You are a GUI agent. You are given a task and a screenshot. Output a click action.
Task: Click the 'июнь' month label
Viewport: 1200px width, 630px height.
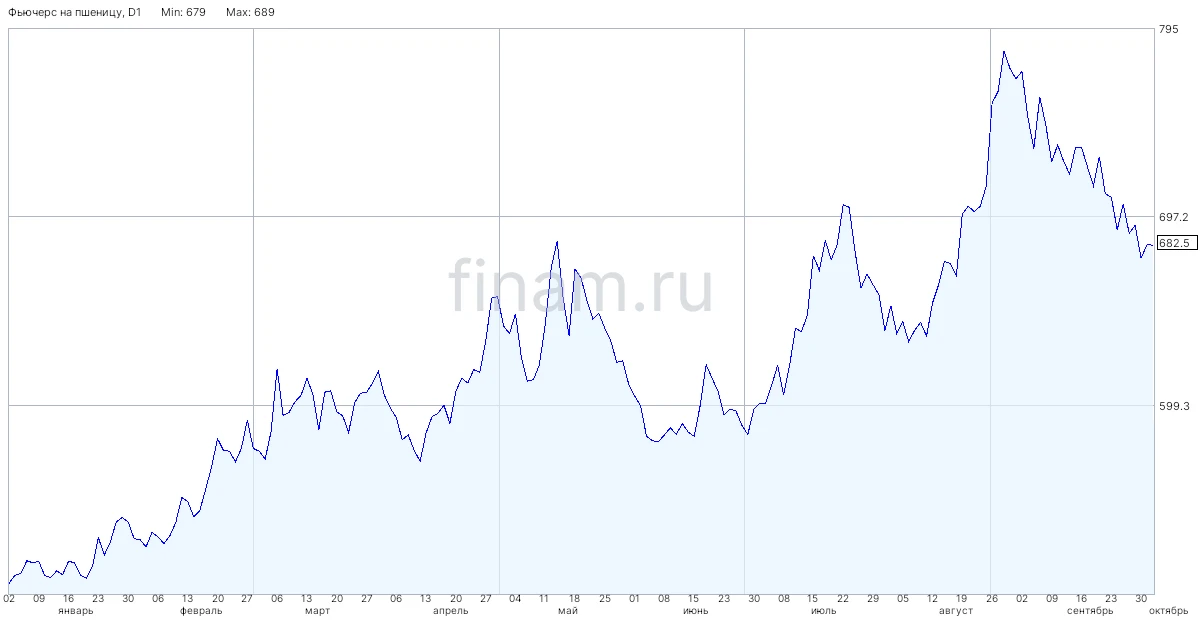pos(696,610)
